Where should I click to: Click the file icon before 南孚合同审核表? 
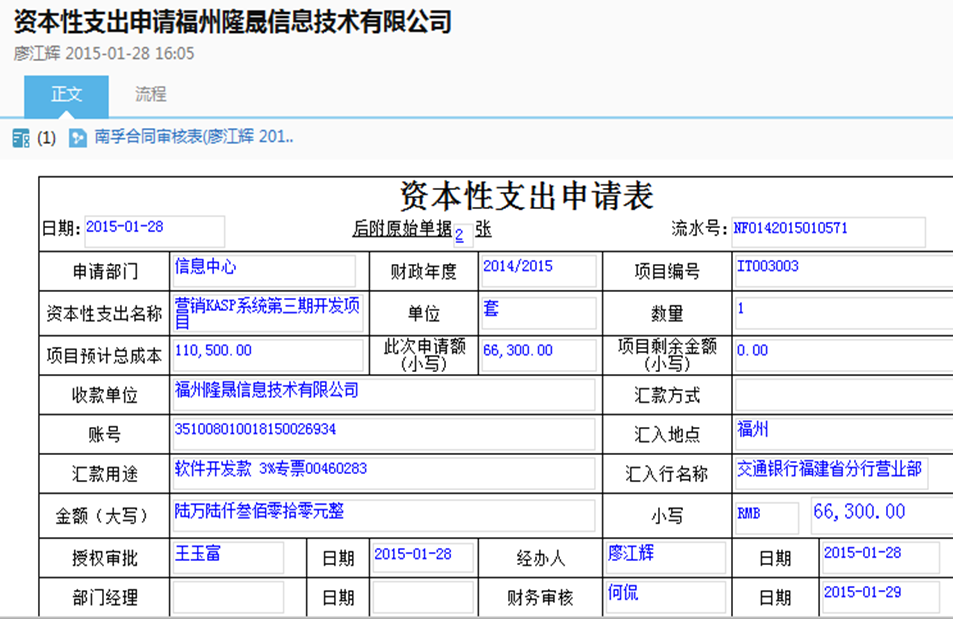point(77,139)
